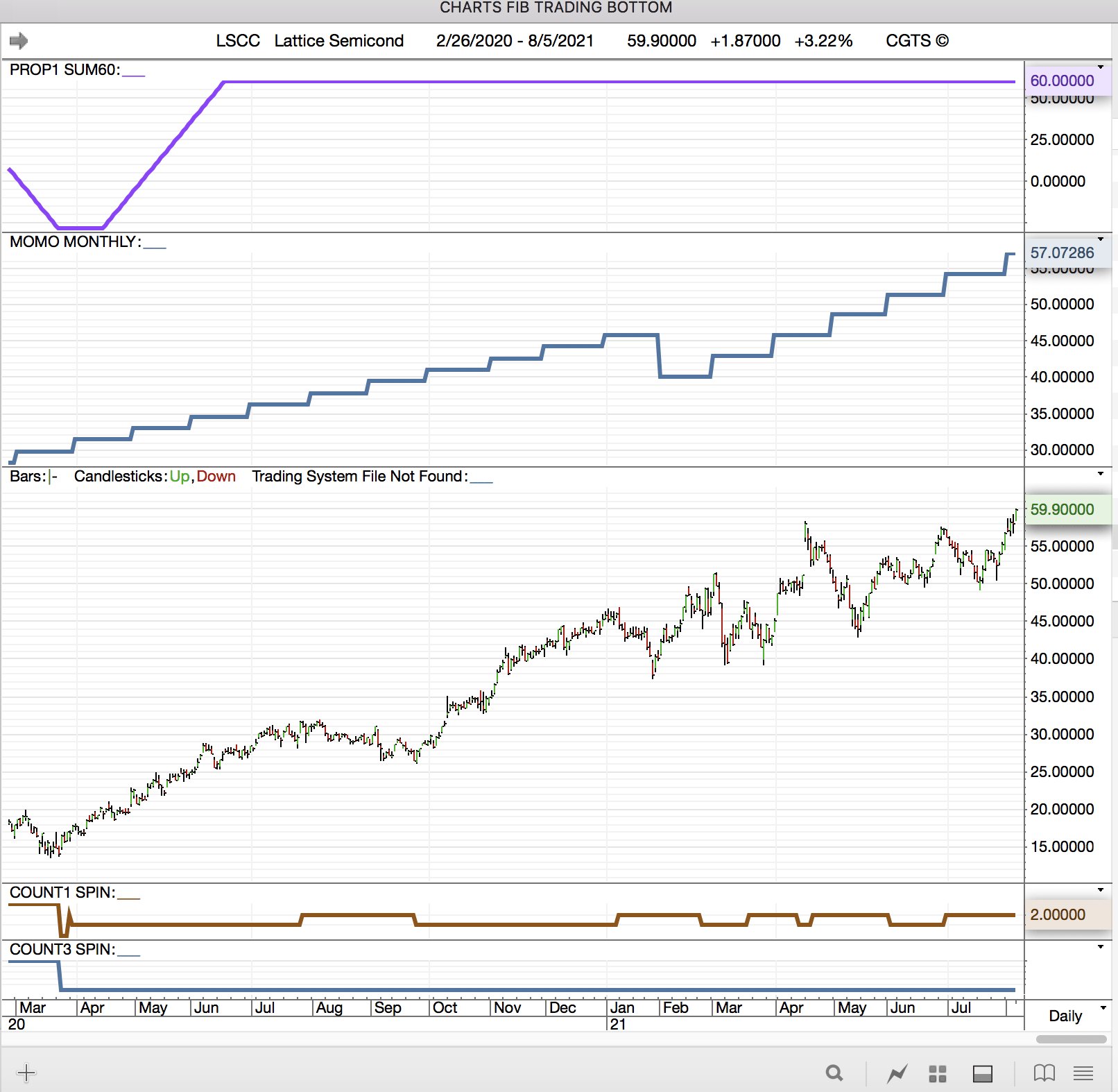This screenshot has width=1118, height=1092.
Task: Toggle the split bottom panel icon
Action: point(982,1074)
